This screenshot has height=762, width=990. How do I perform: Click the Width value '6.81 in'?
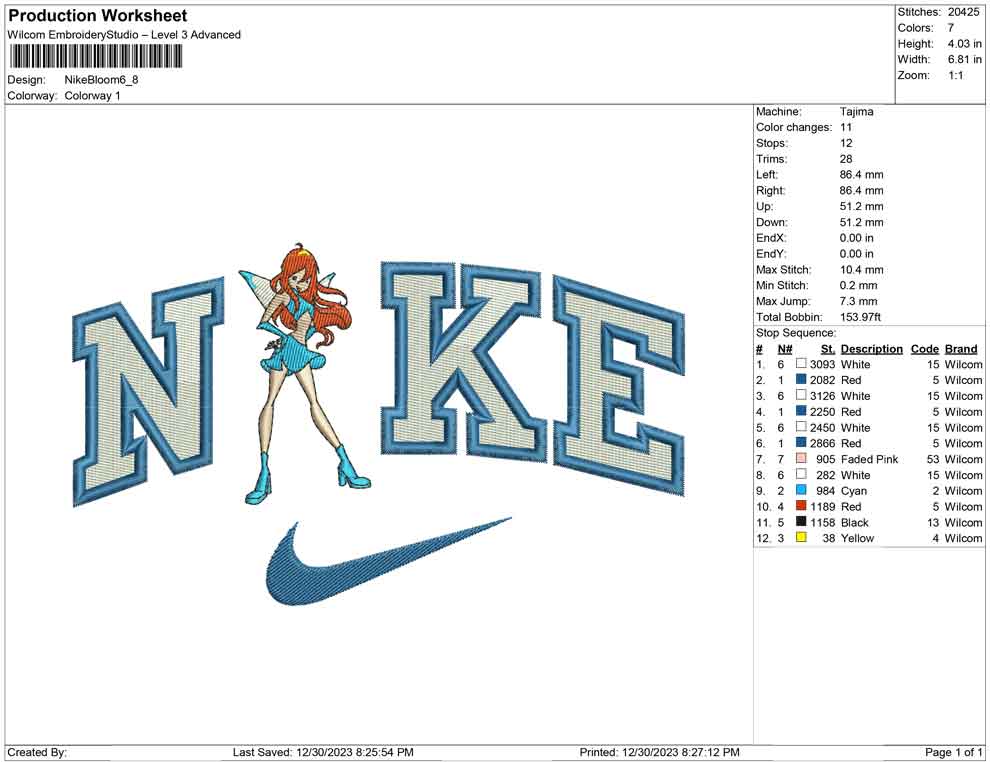(964, 59)
